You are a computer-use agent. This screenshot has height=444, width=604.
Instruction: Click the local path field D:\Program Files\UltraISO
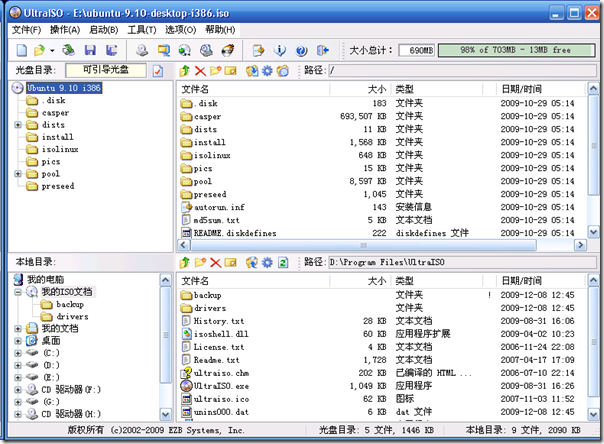point(462,263)
